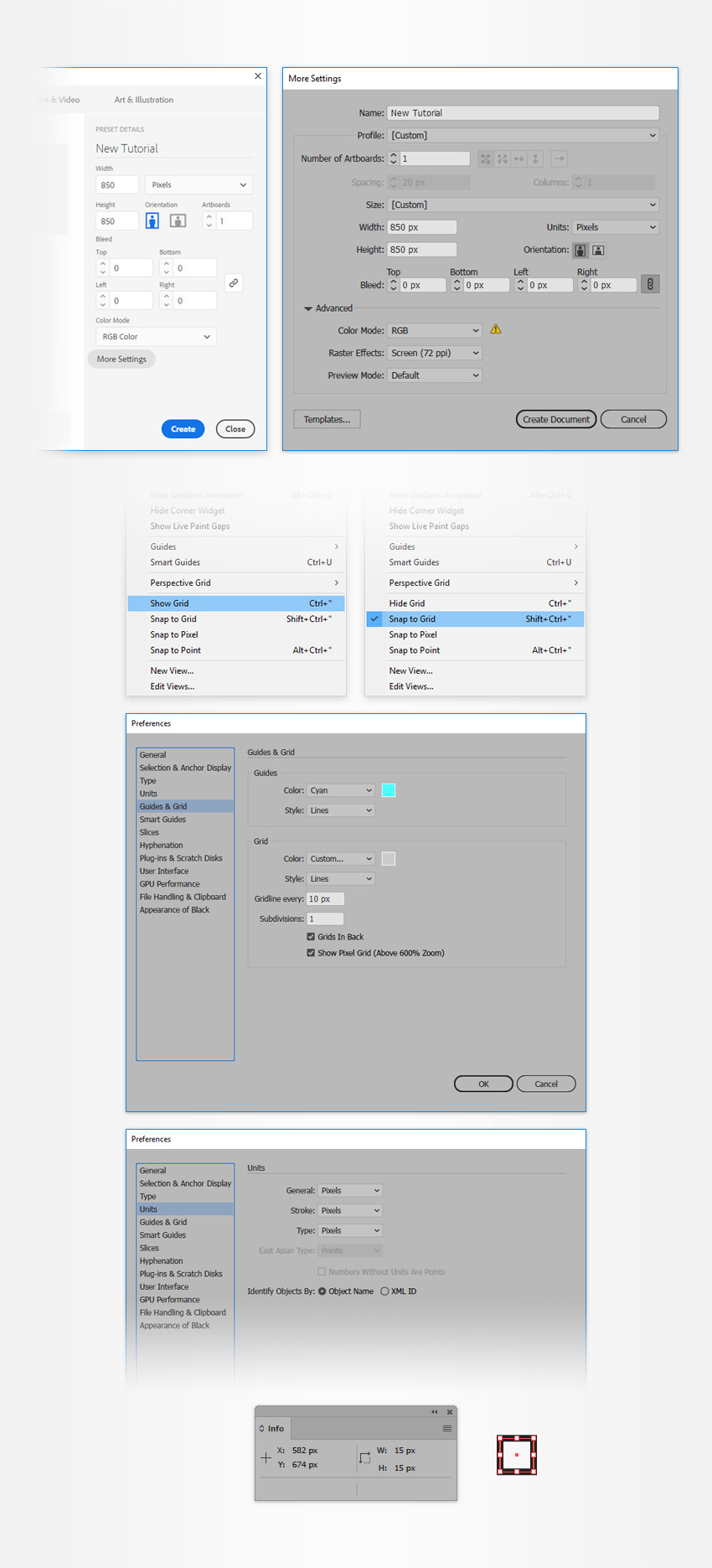The width and height of the screenshot is (712, 1568).
Task: Click the Create Document button
Action: (556, 419)
